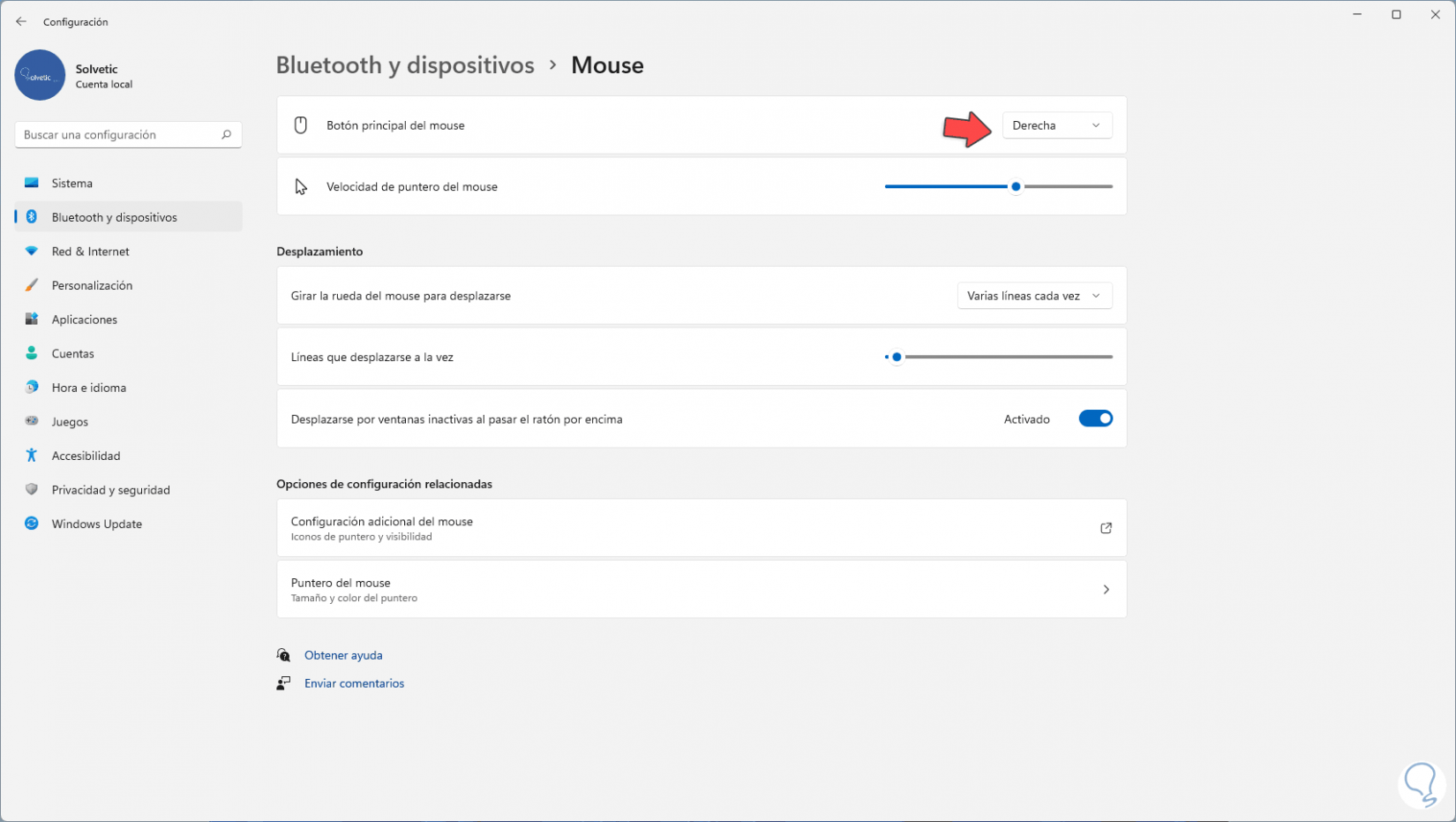The width and height of the screenshot is (1456, 822).
Task: Open Puntero del mouse chevron
Action: (x=1106, y=590)
